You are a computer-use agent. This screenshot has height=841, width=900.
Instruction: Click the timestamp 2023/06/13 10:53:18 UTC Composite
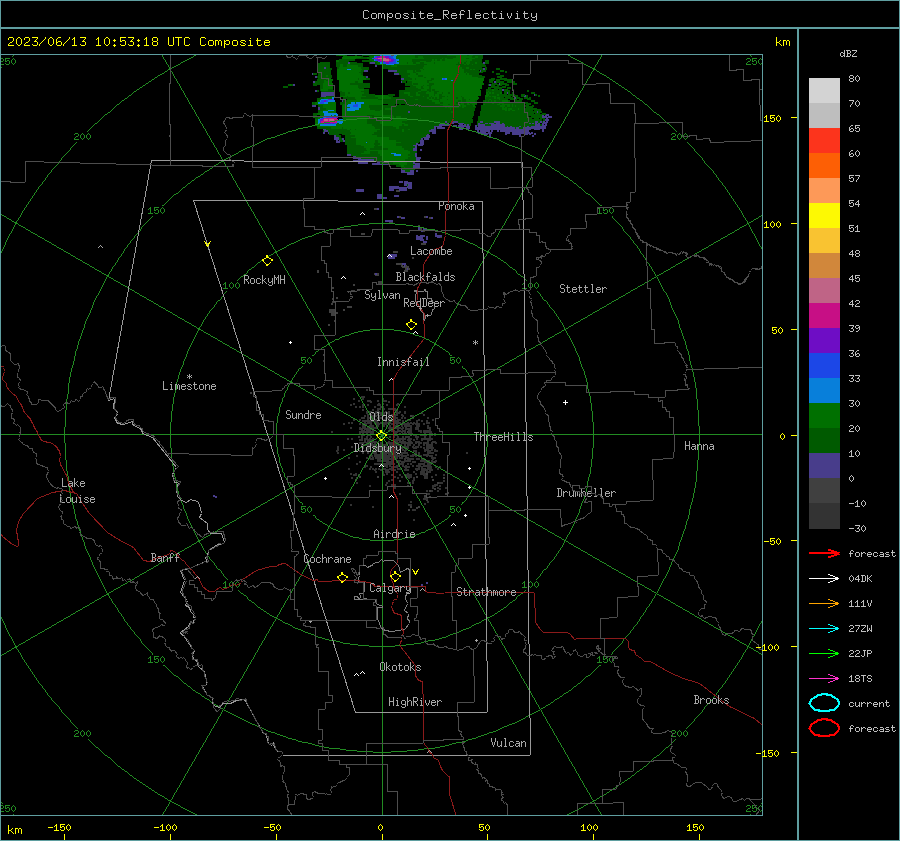click(138, 42)
